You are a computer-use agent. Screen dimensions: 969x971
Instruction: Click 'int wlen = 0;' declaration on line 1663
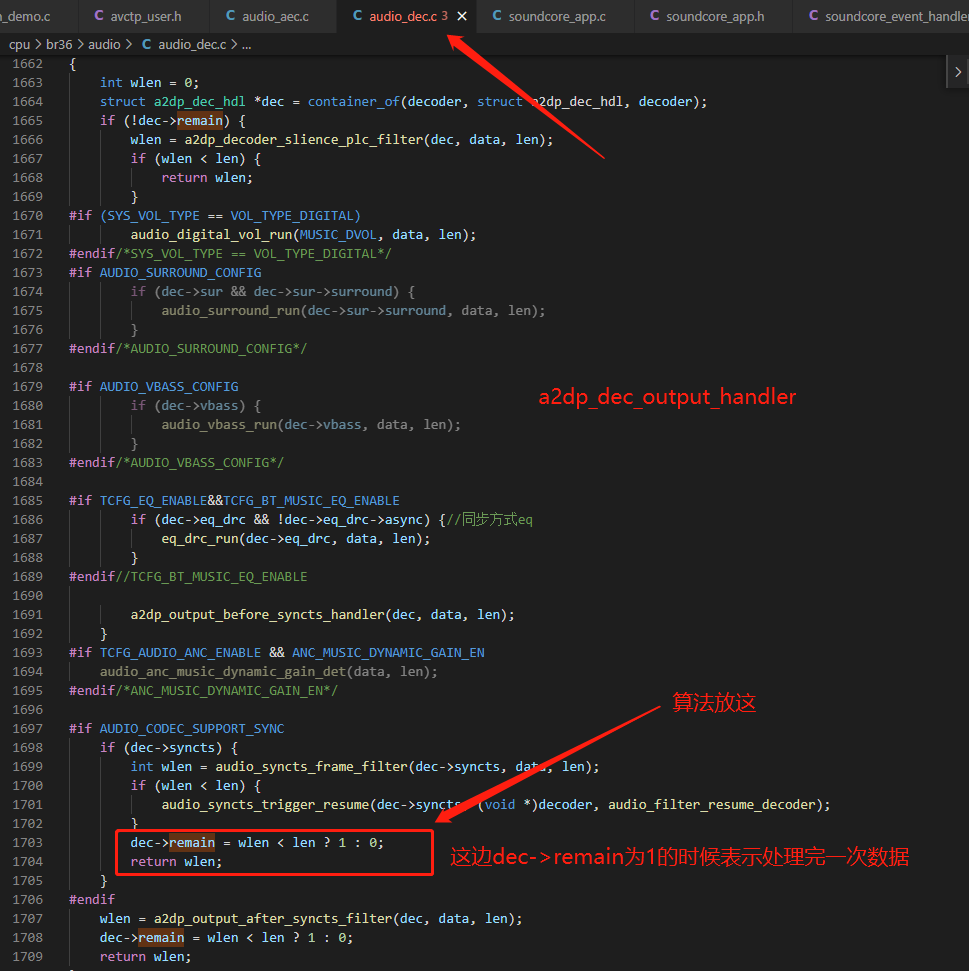tap(149, 83)
